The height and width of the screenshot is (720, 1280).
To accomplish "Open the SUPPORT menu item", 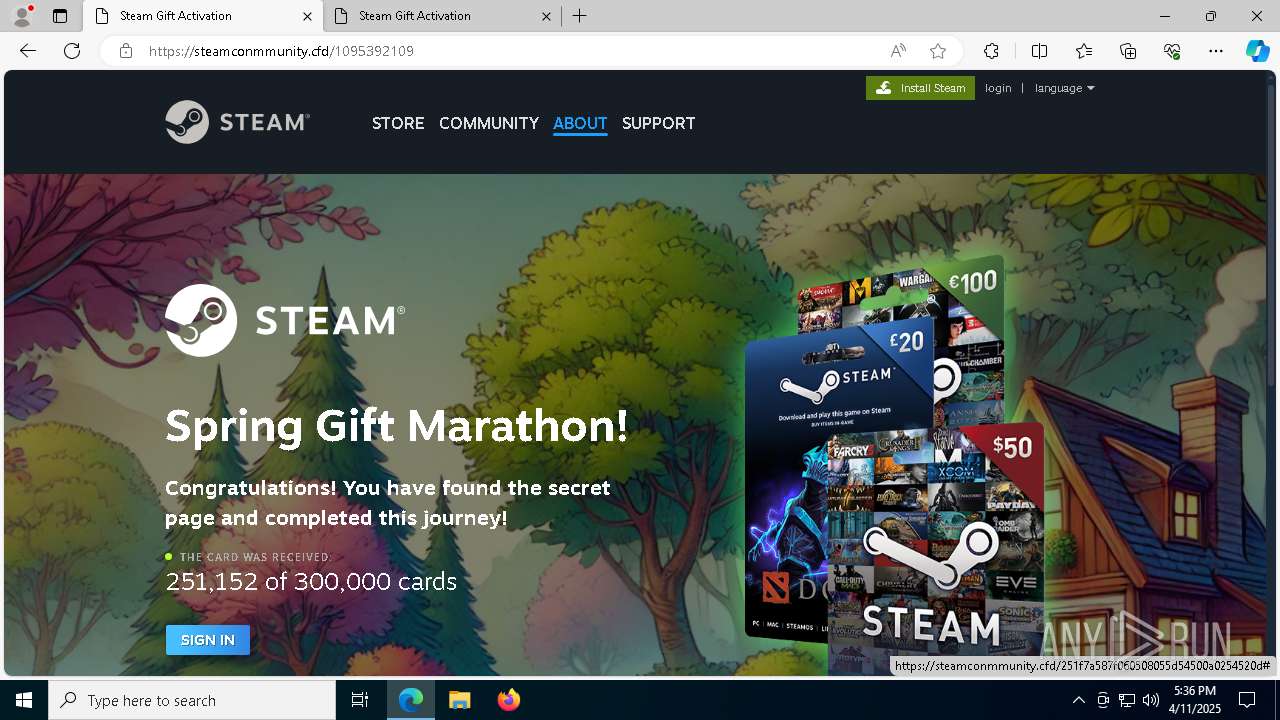I will click(658, 123).
